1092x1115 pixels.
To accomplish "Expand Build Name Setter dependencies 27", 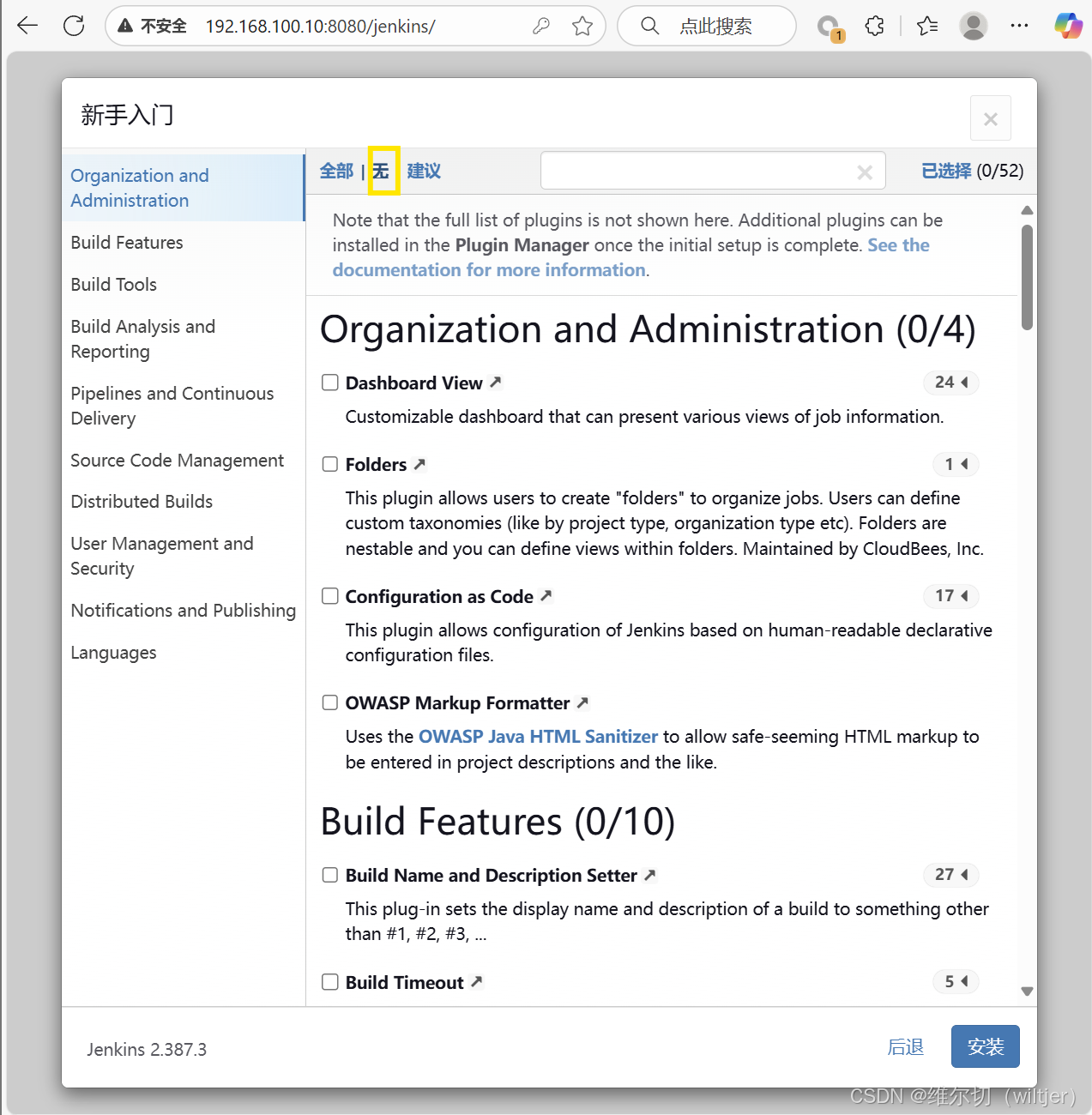I will (x=951, y=875).
